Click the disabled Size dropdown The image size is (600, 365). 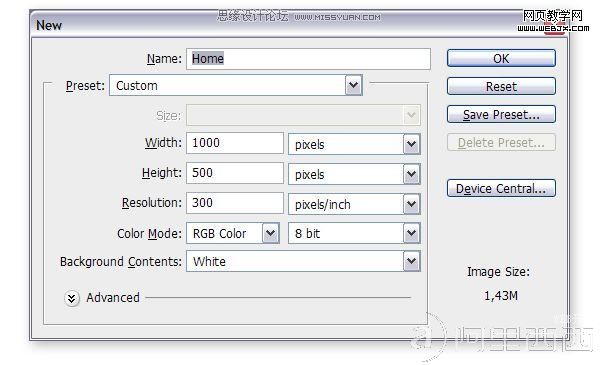303,115
